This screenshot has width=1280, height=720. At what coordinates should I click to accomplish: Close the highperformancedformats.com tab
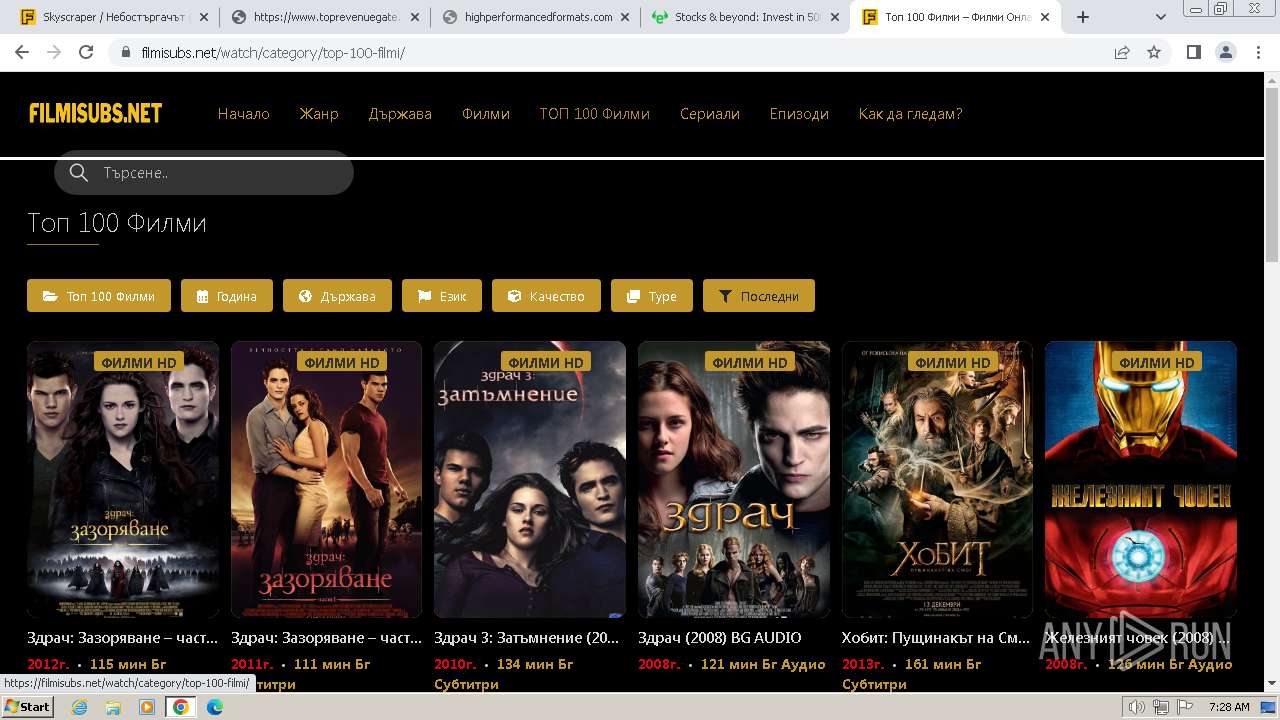click(x=626, y=17)
